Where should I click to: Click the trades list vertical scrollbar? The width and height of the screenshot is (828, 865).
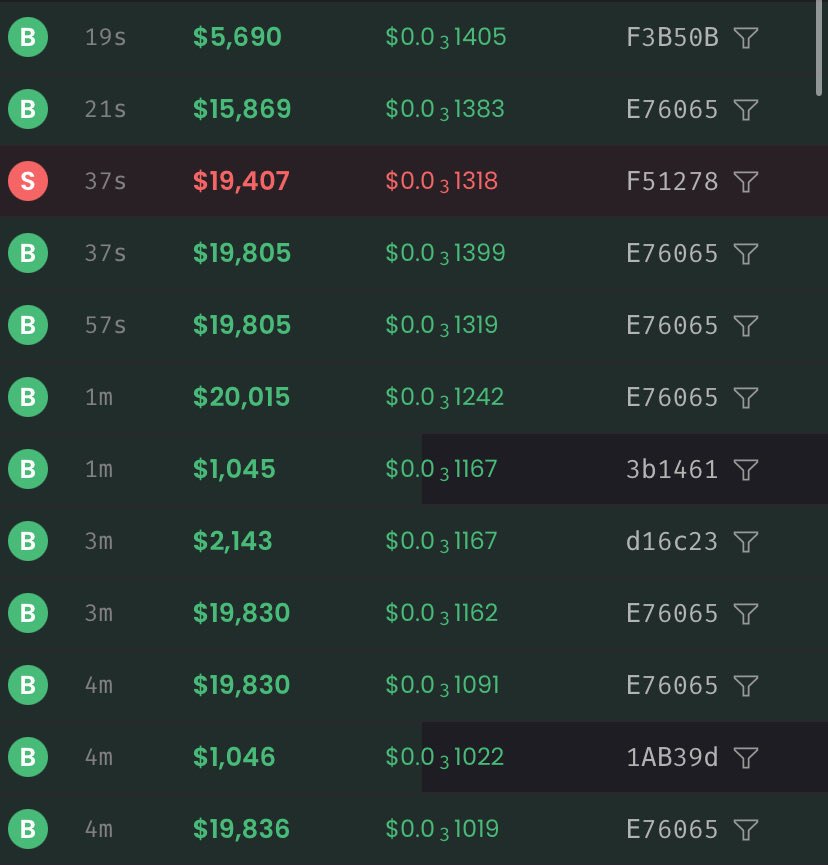[819, 49]
